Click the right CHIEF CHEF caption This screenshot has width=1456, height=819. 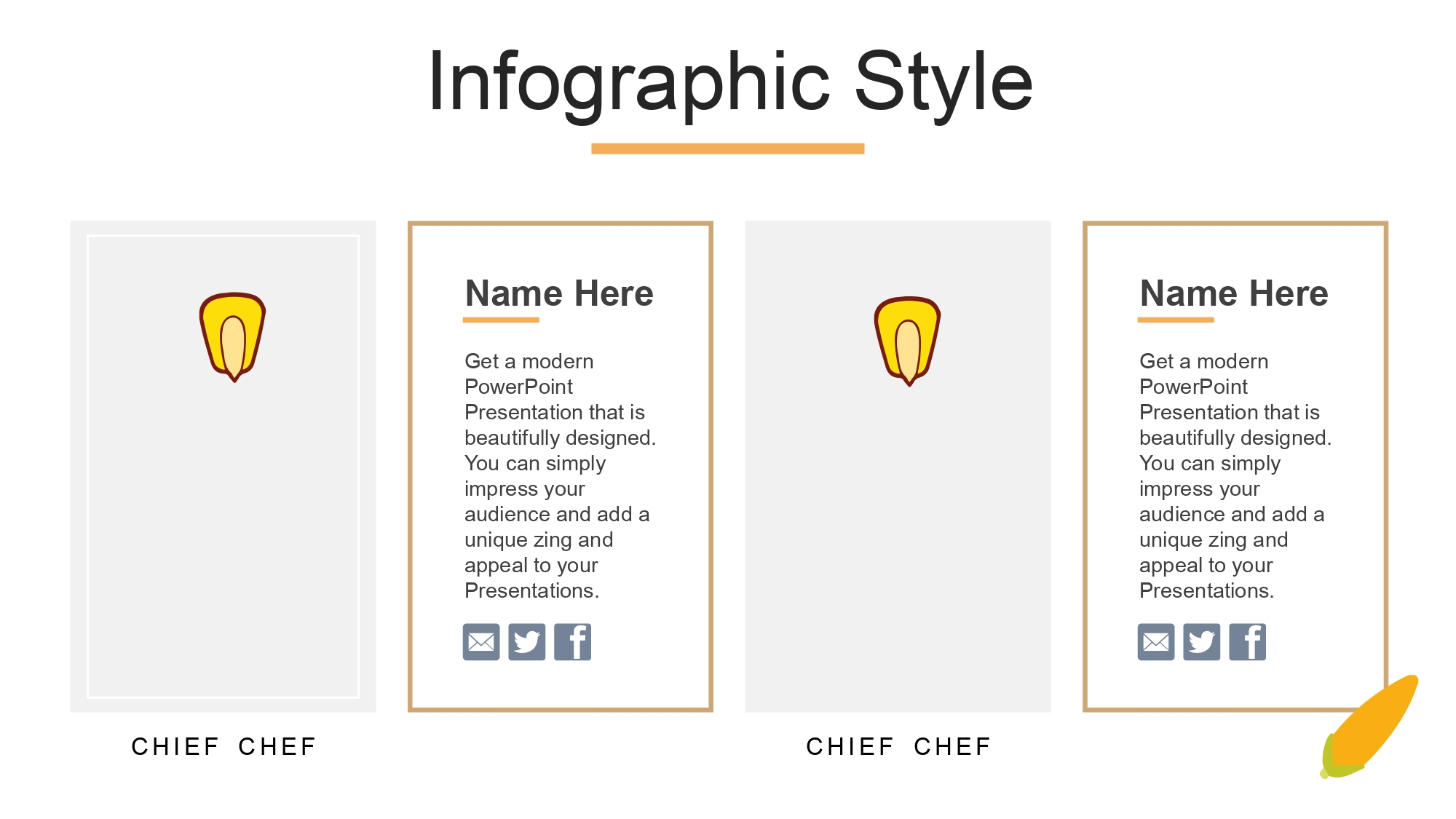click(898, 746)
